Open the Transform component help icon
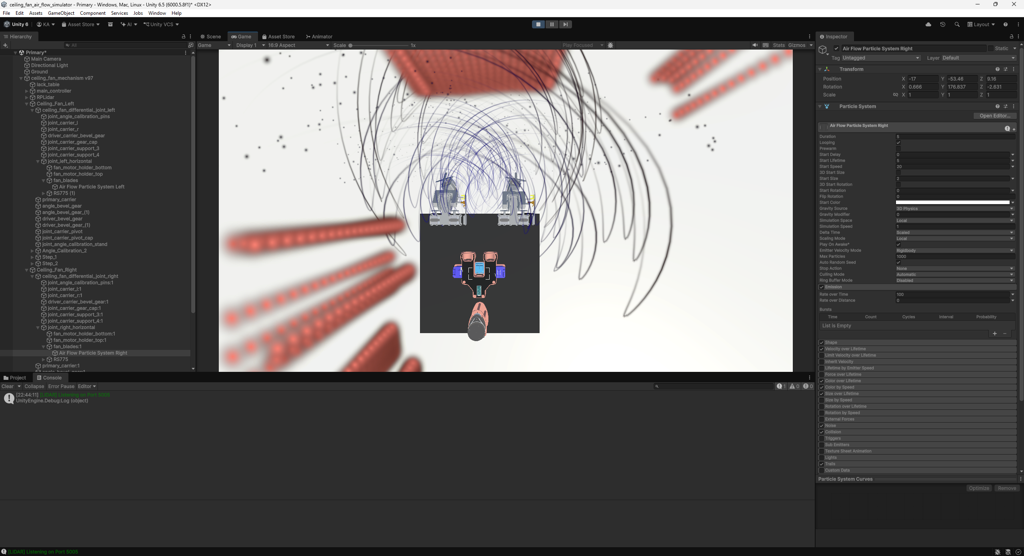Image resolution: width=1024 pixels, height=556 pixels. (997, 69)
